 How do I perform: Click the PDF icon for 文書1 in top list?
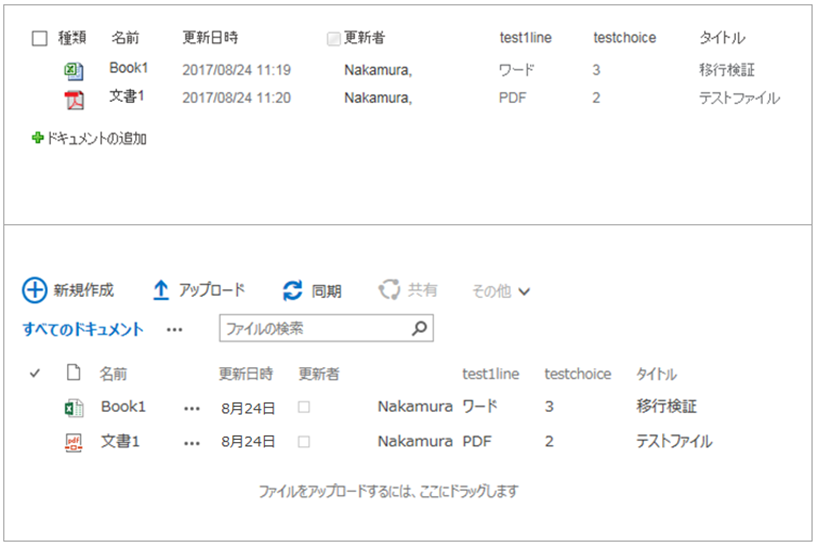pos(74,99)
